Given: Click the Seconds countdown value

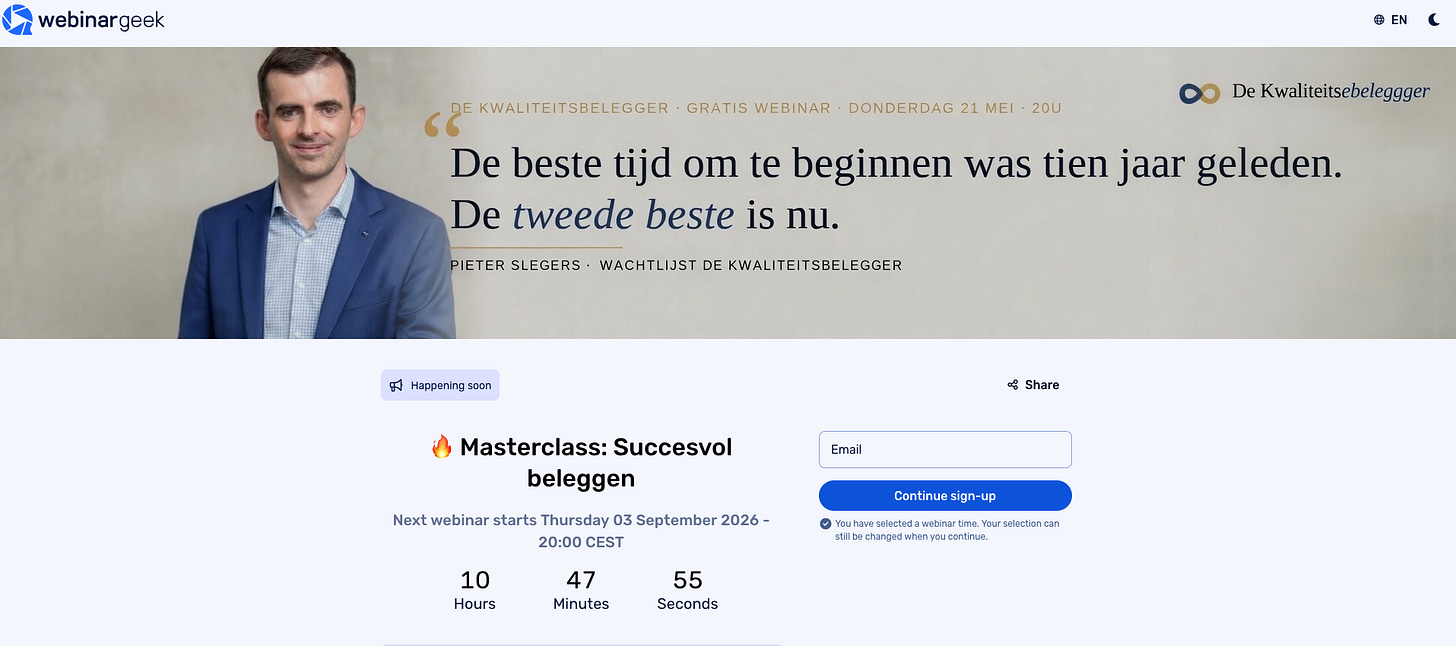Looking at the screenshot, I should click(688, 580).
